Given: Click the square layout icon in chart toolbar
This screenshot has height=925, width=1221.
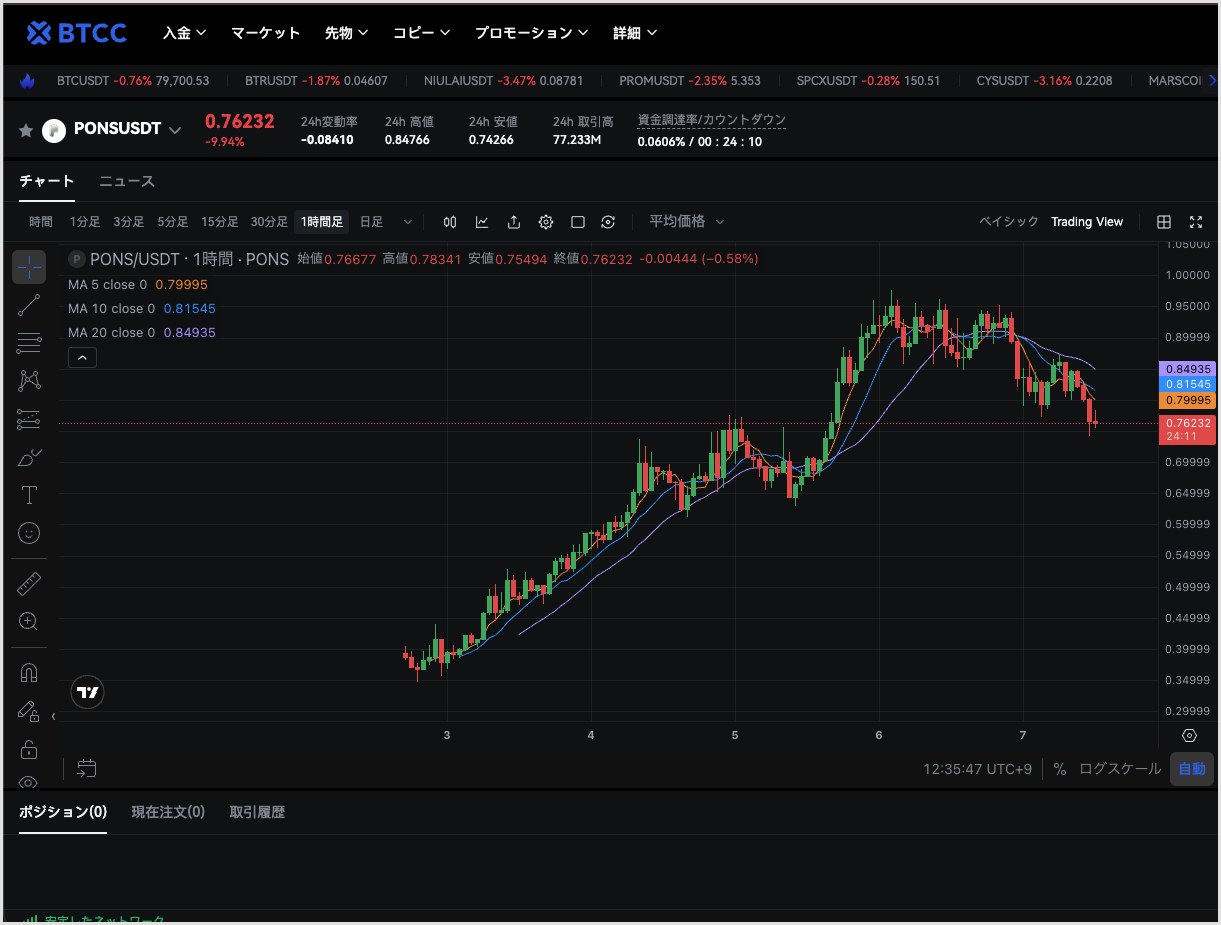Looking at the screenshot, I should tap(578, 222).
